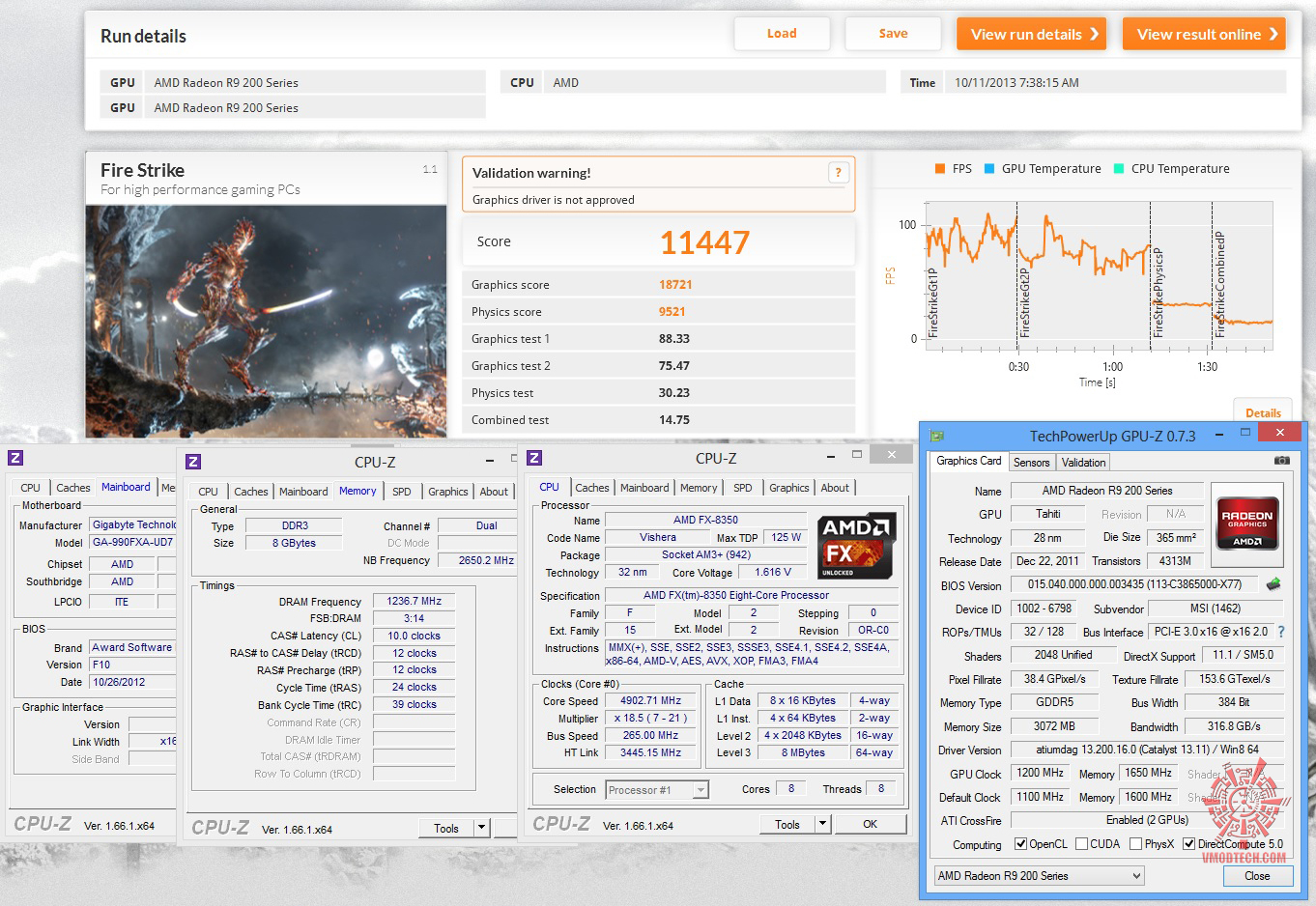
Task: Click the FPS performance chart
Action: tap(1099, 277)
